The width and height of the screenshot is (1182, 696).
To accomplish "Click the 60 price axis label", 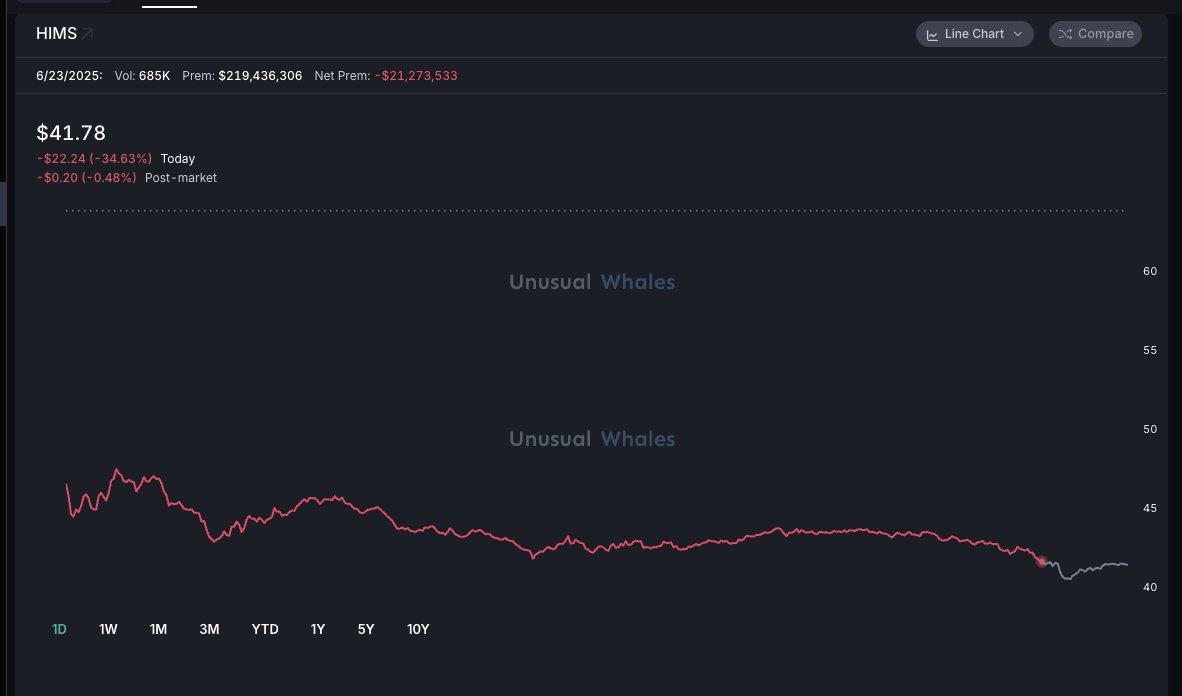I will (1150, 271).
